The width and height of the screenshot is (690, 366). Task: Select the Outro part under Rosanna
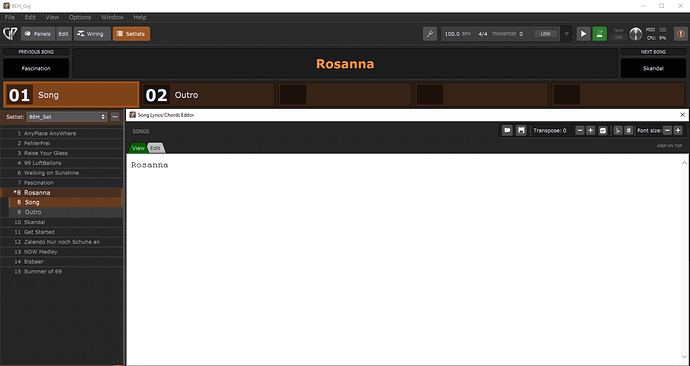pyautogui.click(x=65, y=212)
